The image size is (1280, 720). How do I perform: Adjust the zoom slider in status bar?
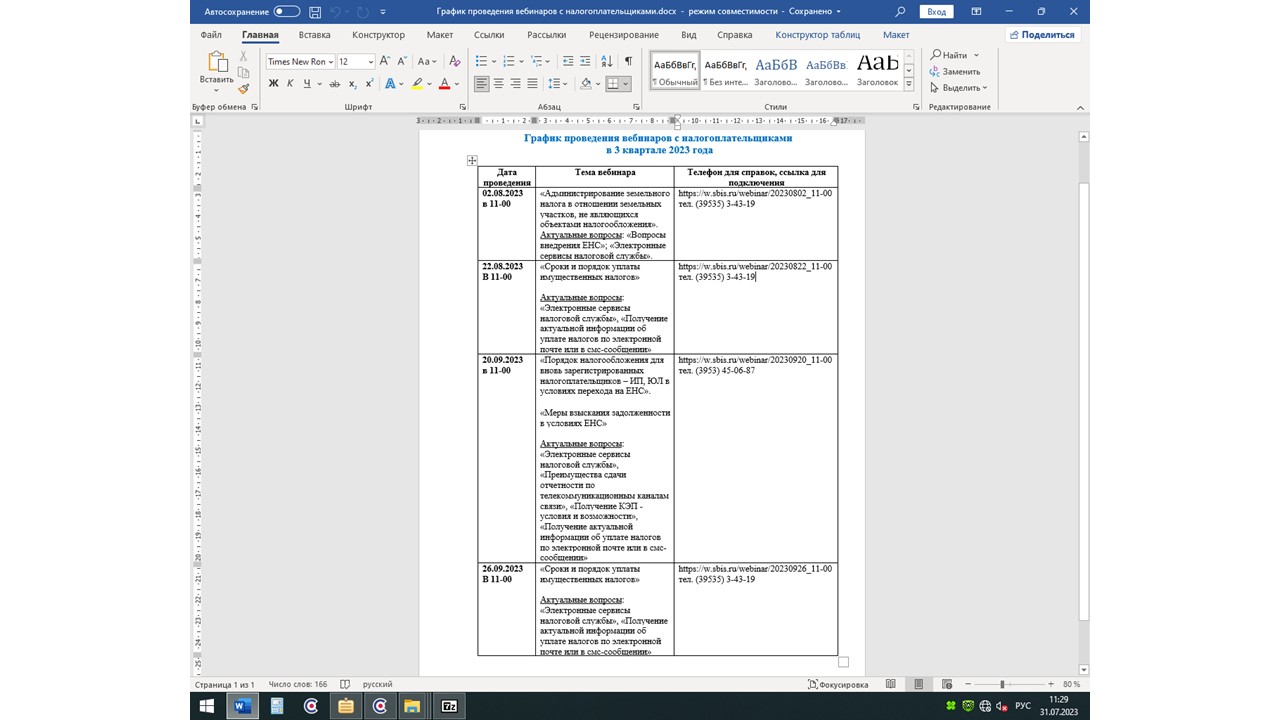[1002, 684]
